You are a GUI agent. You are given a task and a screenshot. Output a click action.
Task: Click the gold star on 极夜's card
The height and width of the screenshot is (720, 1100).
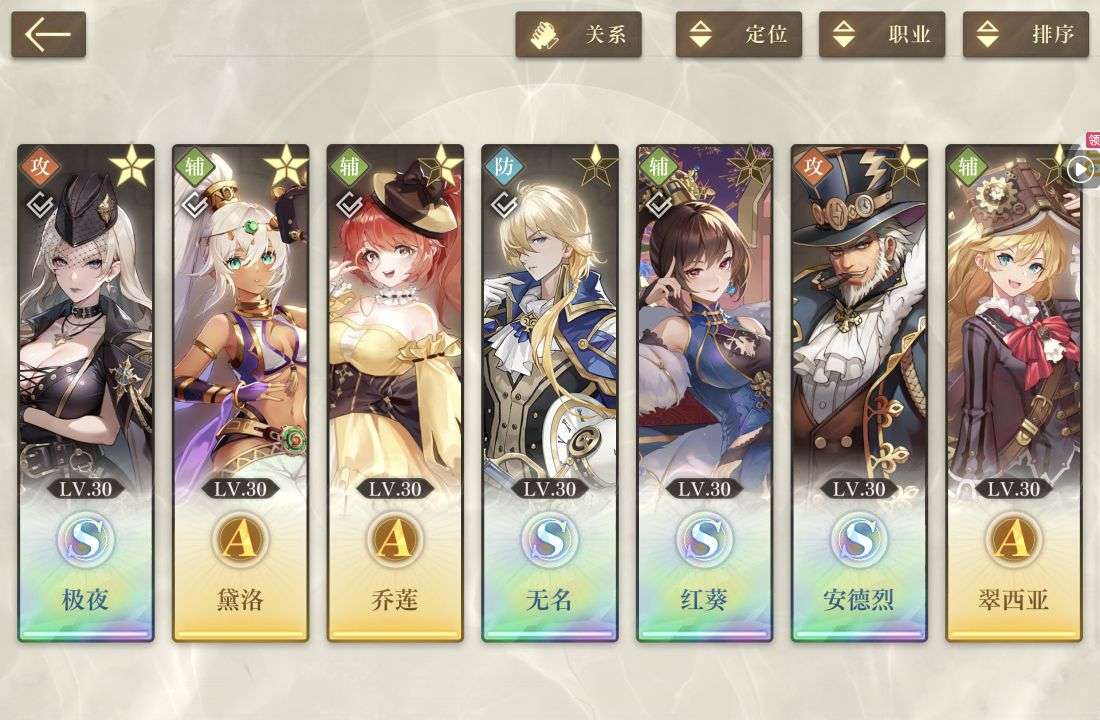tap(131, 166)
